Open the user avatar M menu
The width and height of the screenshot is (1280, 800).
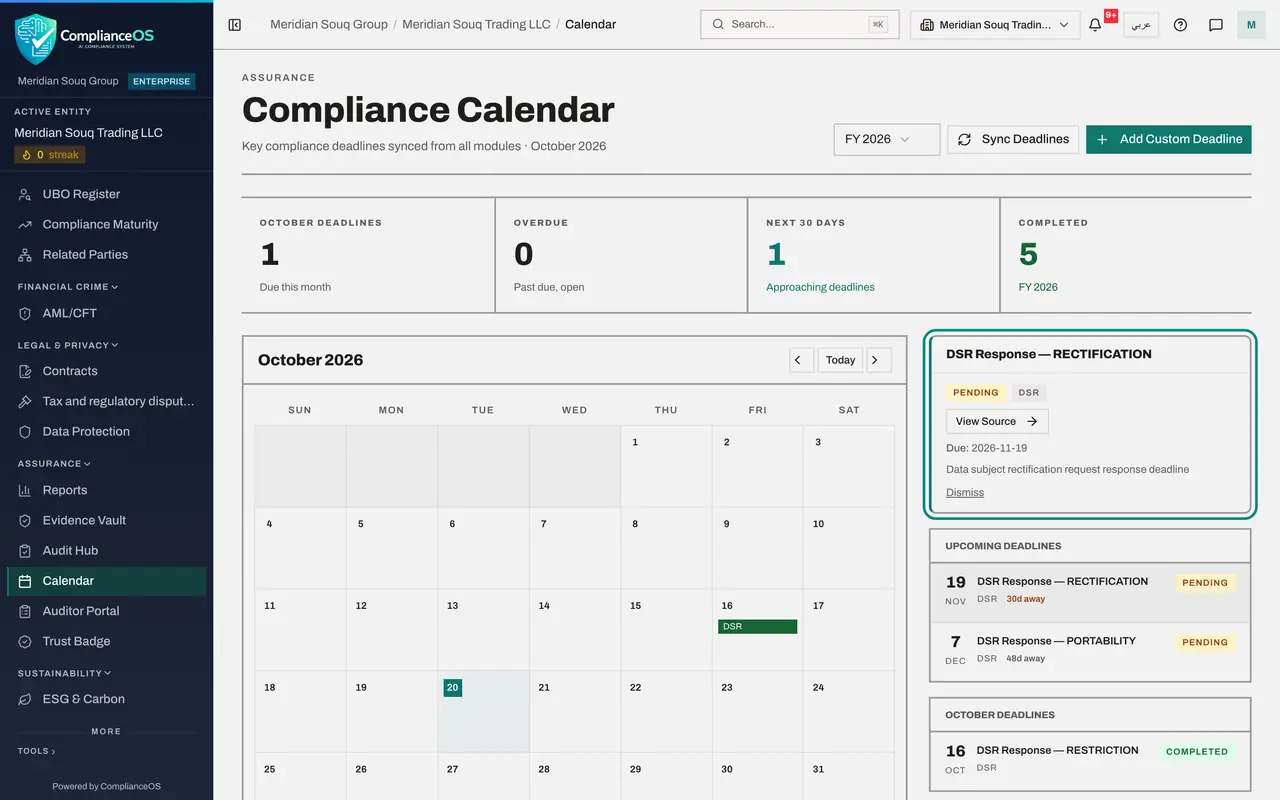click(1251, 25)
